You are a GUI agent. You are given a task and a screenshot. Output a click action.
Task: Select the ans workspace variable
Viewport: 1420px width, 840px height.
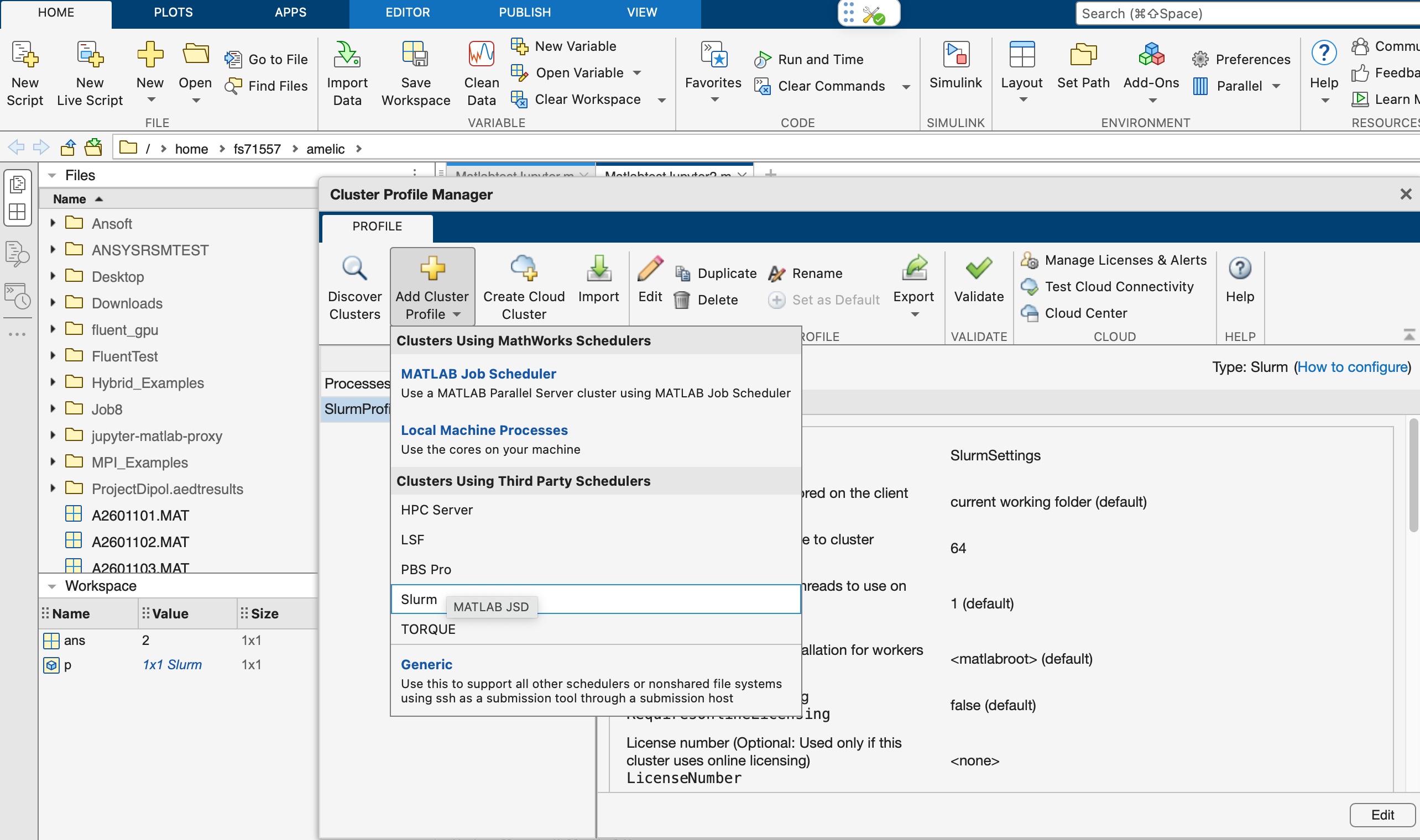click(74, 641)
